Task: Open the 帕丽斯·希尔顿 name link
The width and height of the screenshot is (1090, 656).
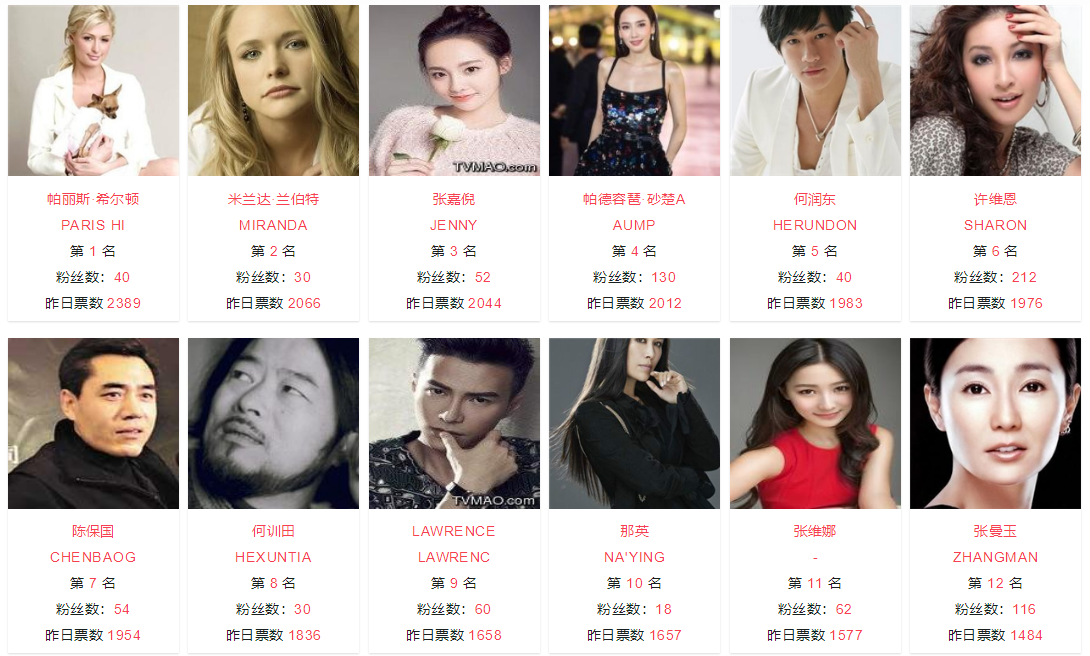Action: coord(93,199)
